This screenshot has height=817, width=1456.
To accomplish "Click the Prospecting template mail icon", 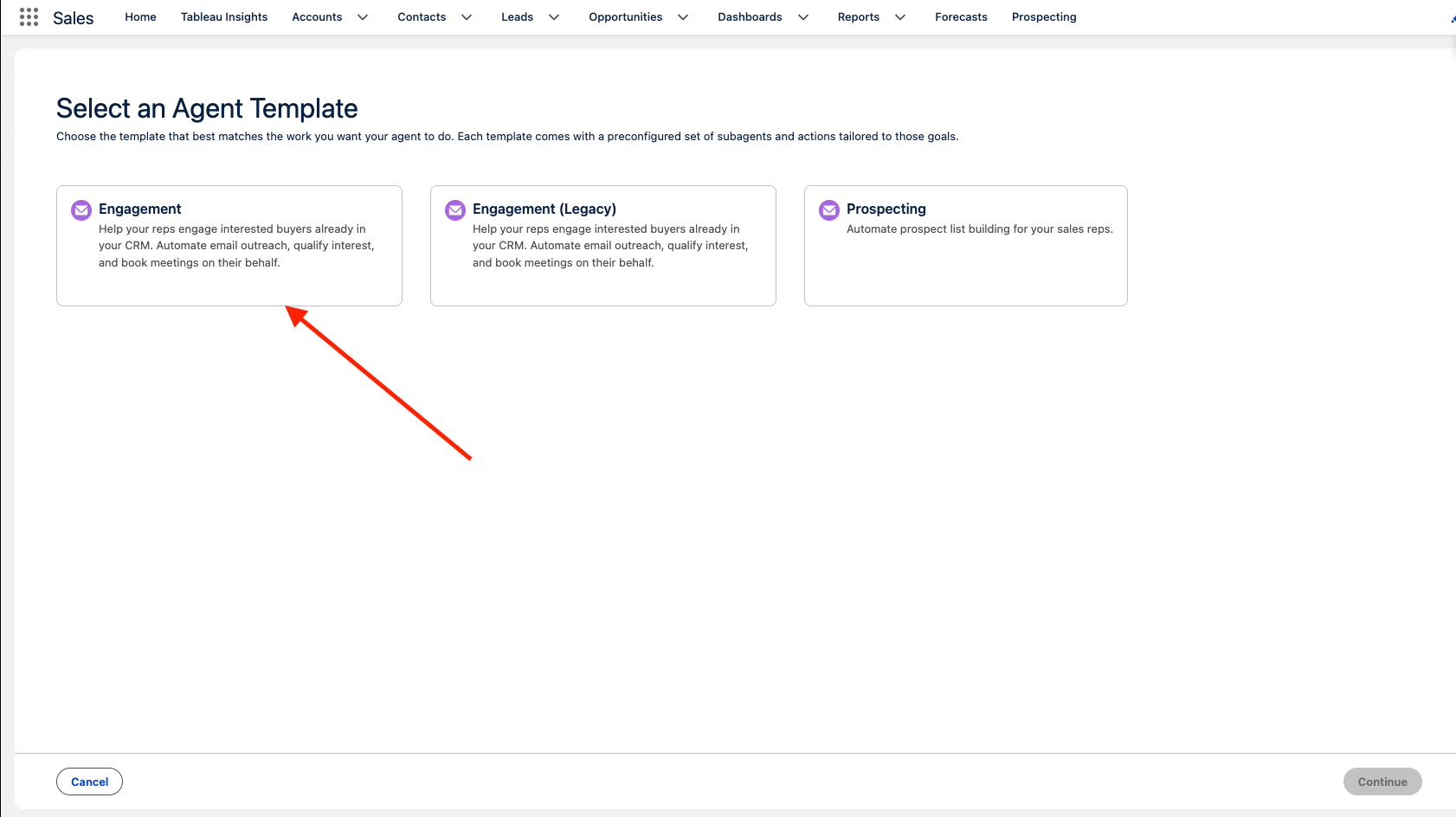I will 829,209.
